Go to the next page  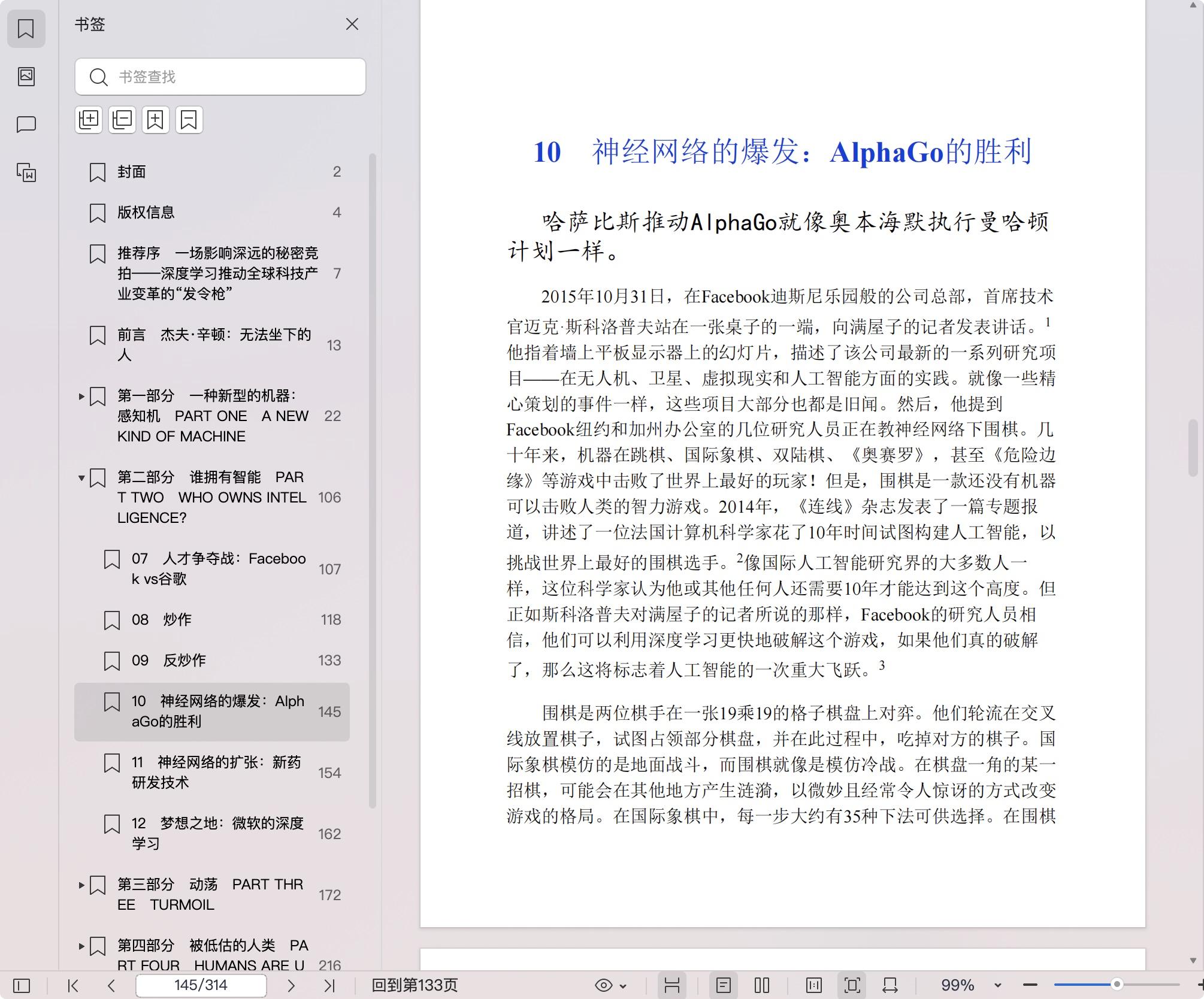tap(291, 985)
